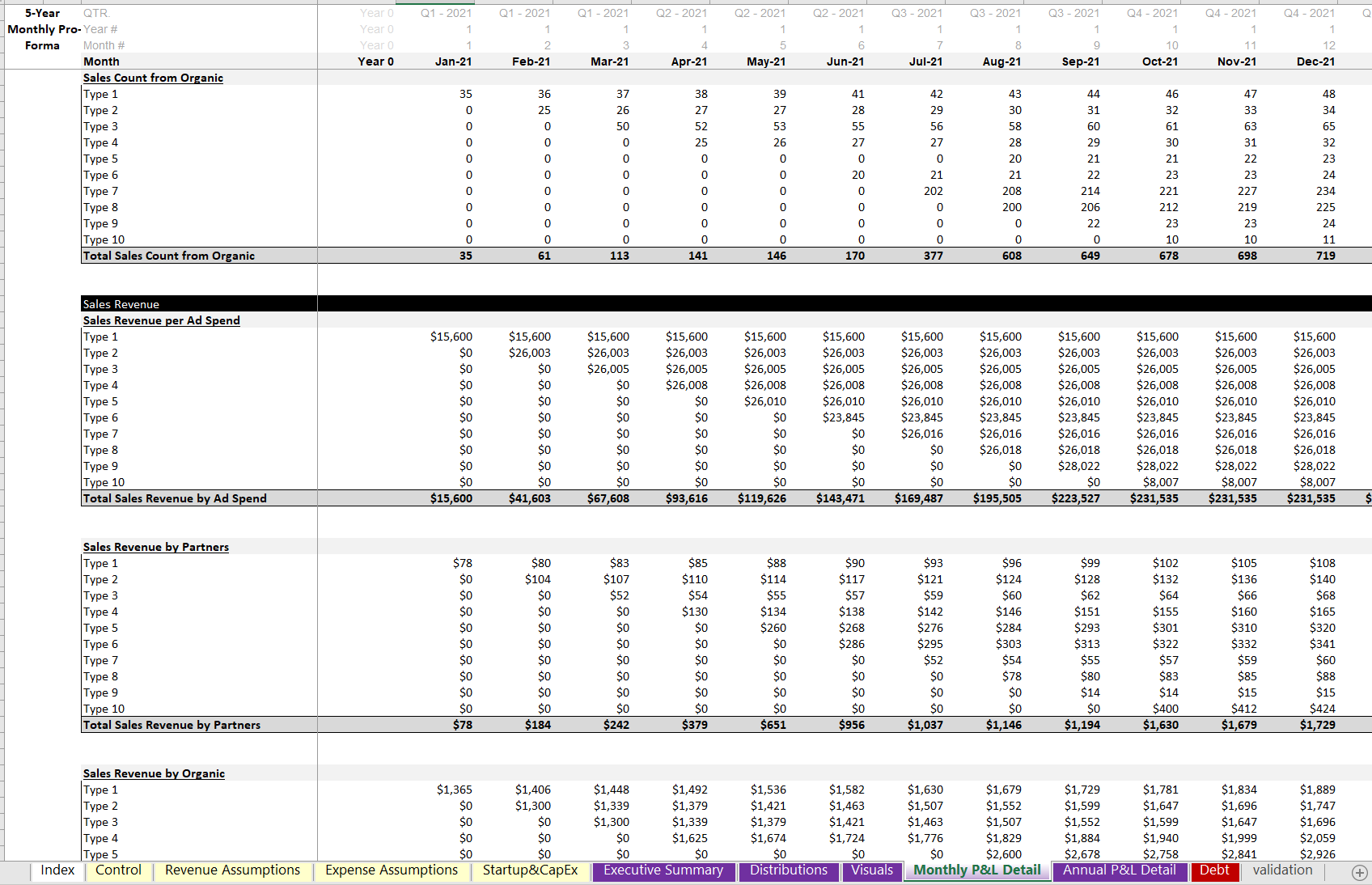Click organic total 35 for Jan-21
Screen dimensions: 1372x885
(x=465, y=256)
